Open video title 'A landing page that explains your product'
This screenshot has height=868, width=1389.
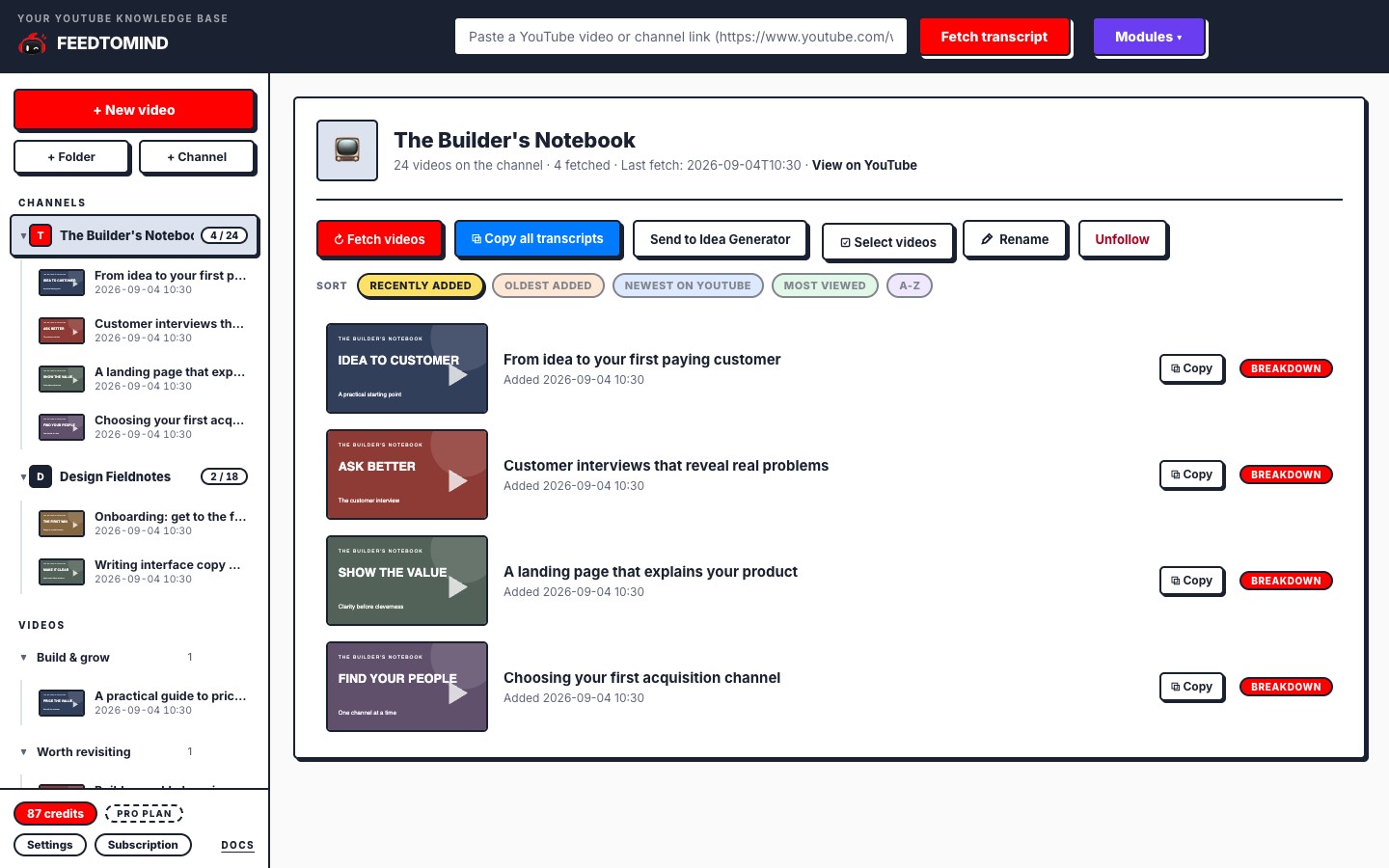click(x=650, y=572)
